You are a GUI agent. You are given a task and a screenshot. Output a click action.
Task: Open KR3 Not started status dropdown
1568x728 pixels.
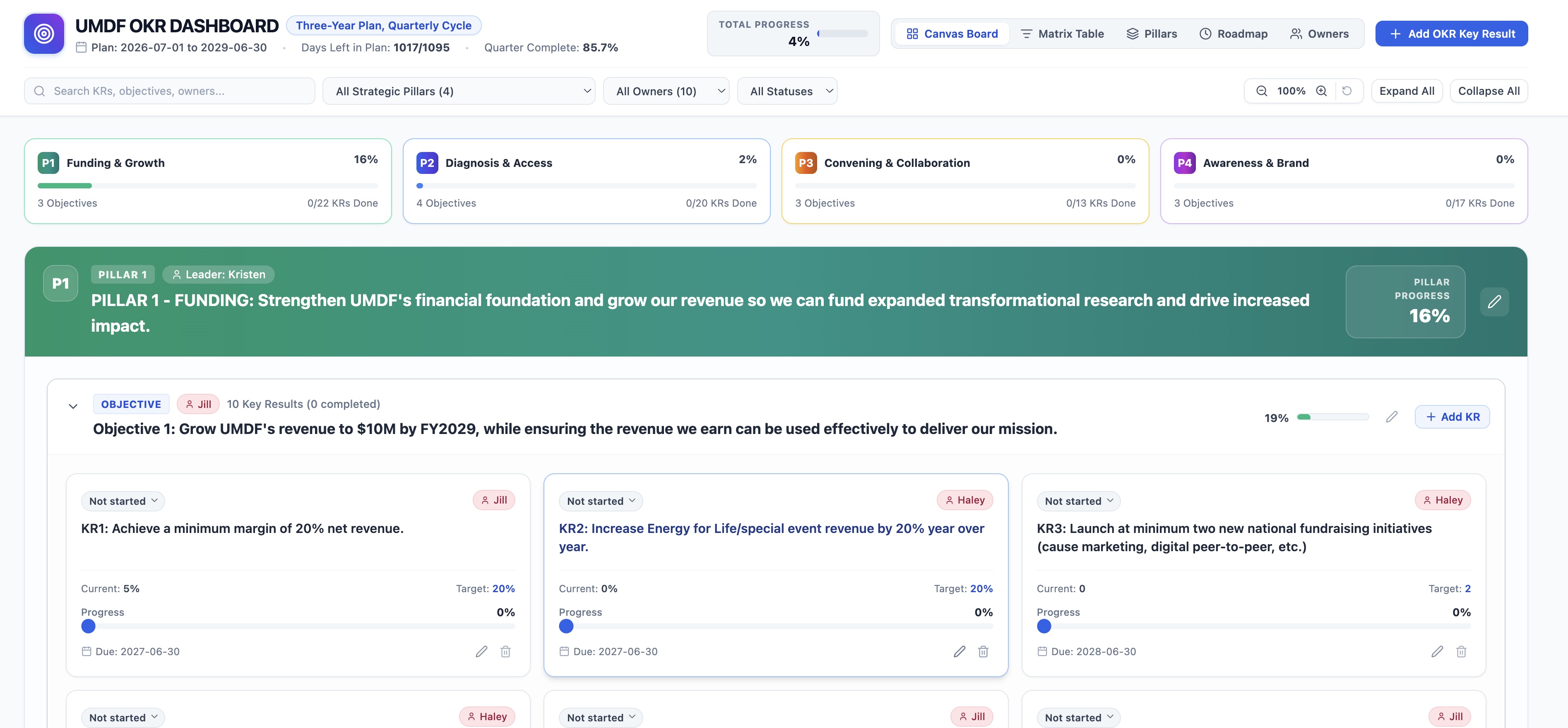[1079, 501]
